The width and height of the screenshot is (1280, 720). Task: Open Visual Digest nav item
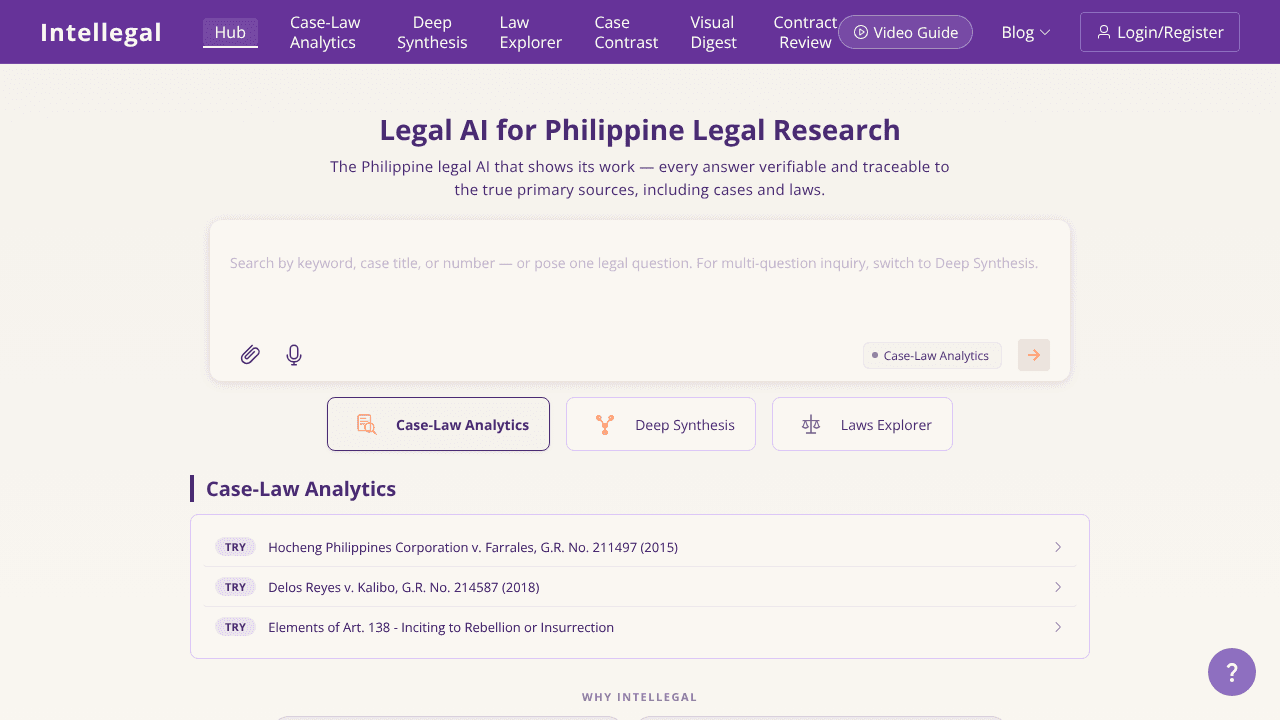(x=714, y=32)
